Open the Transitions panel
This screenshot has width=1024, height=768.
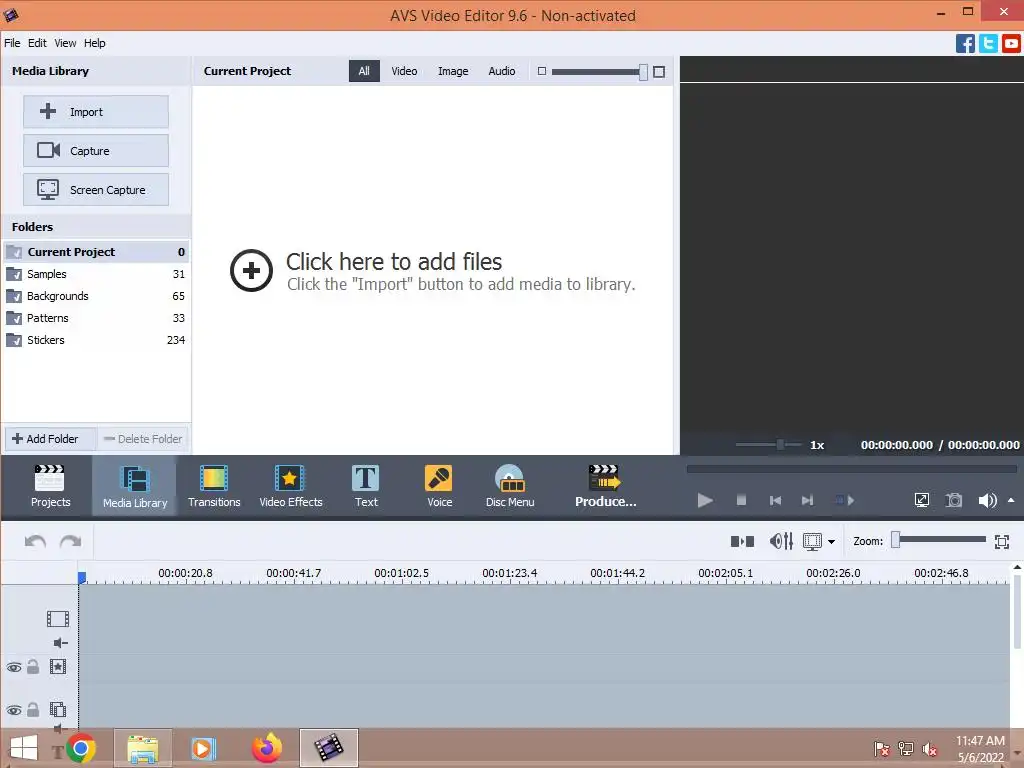(214, 486)
